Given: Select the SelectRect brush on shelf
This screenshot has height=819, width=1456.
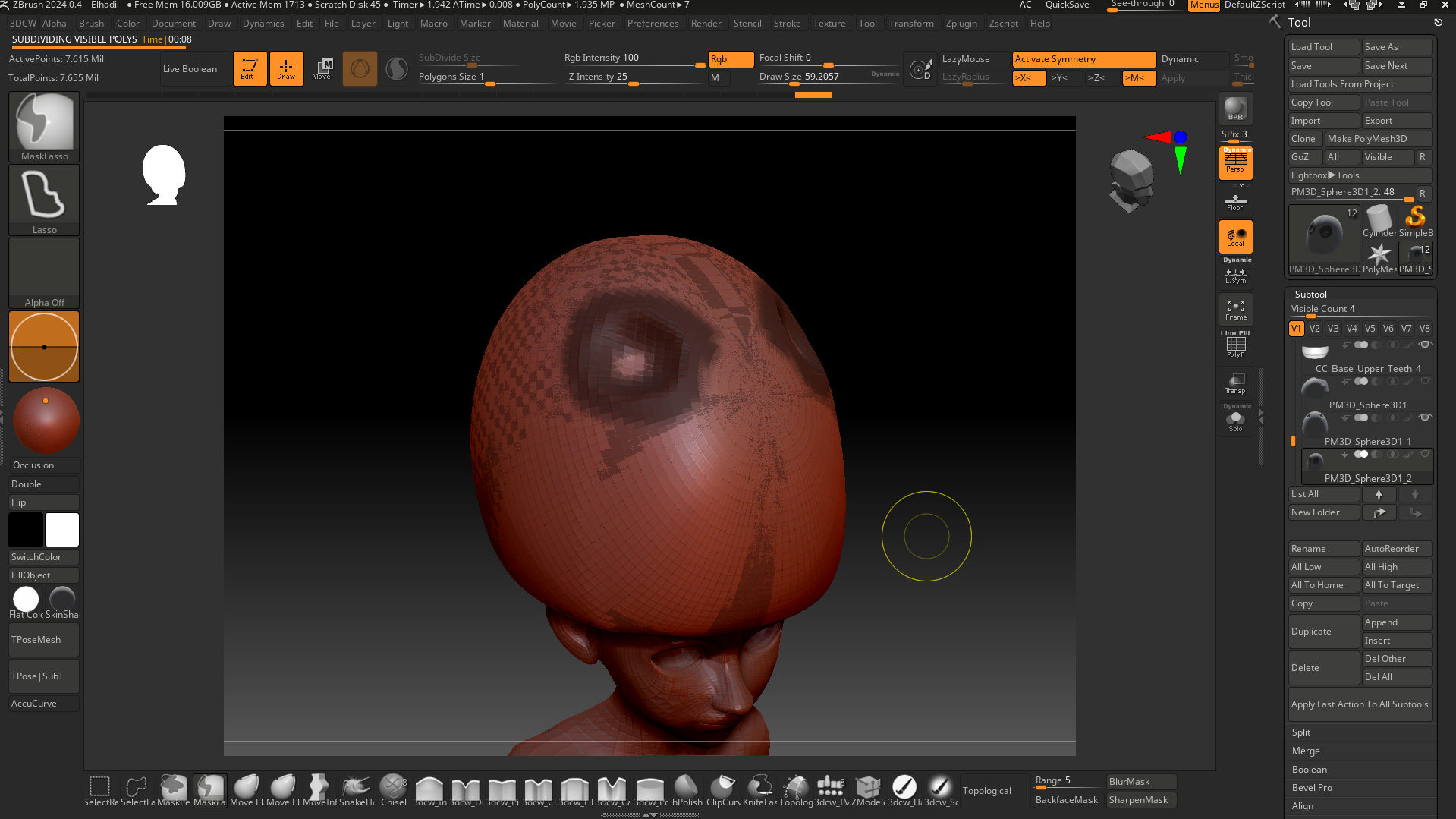Looking at the screenshot, I should (x=100, y=791).
